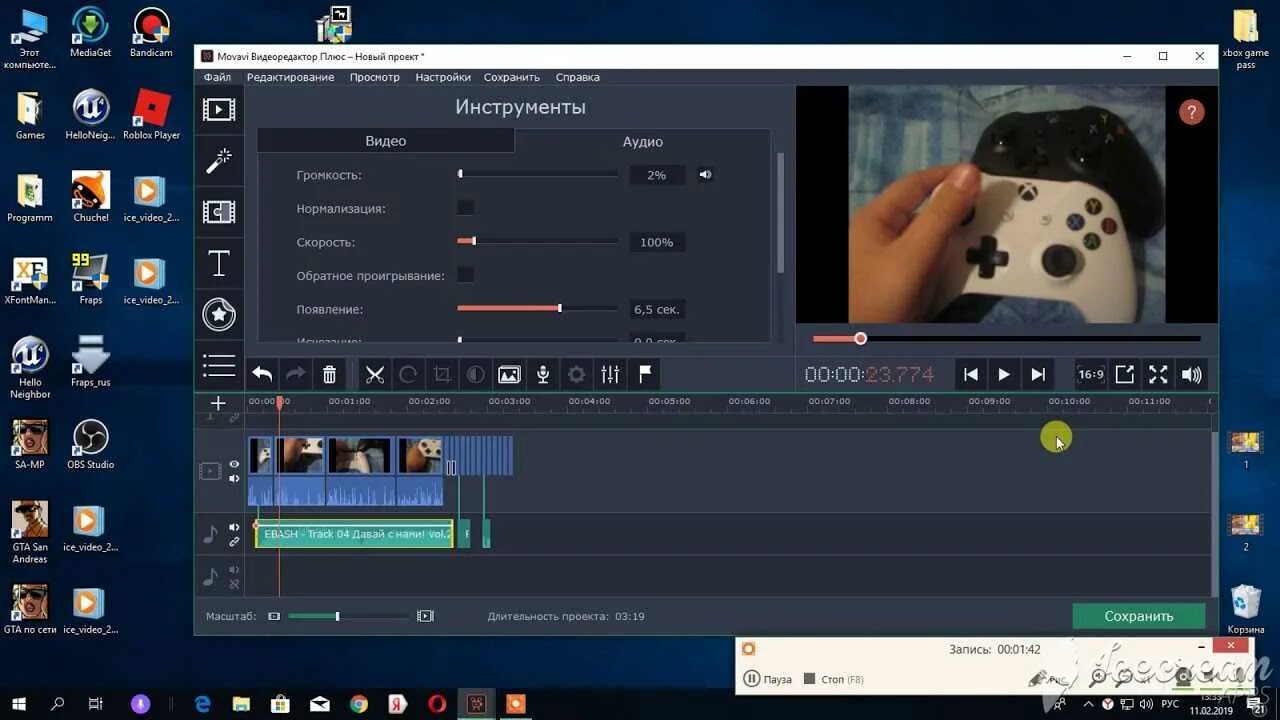Open the image overlay wizard icon
This screenshot has width=1280, height=720.
coord(509,374)
